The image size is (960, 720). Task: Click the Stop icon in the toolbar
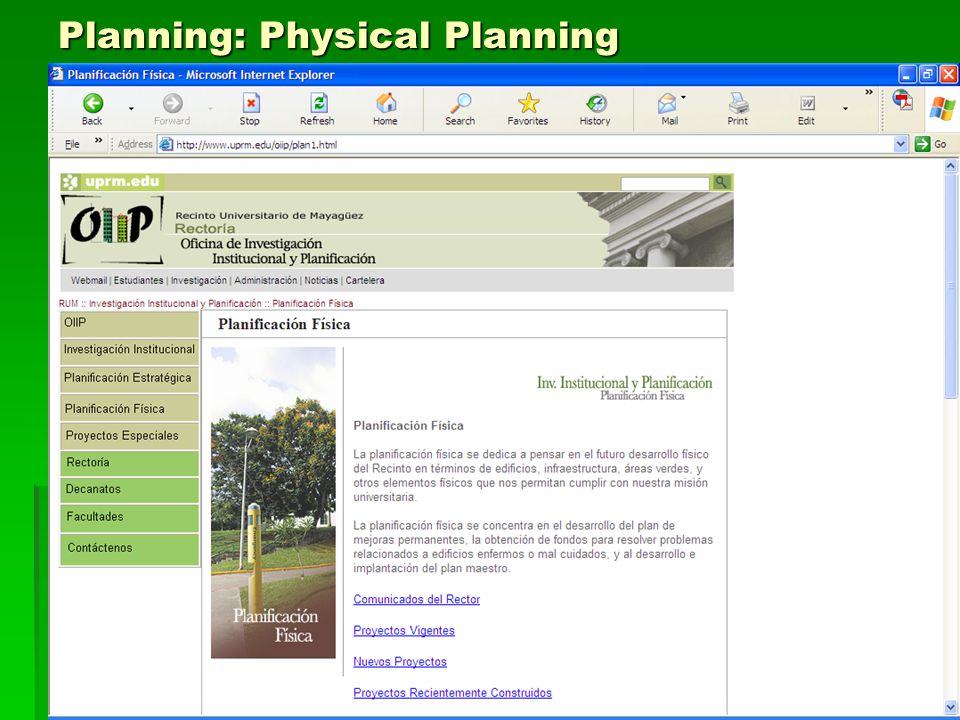(250, 103)
